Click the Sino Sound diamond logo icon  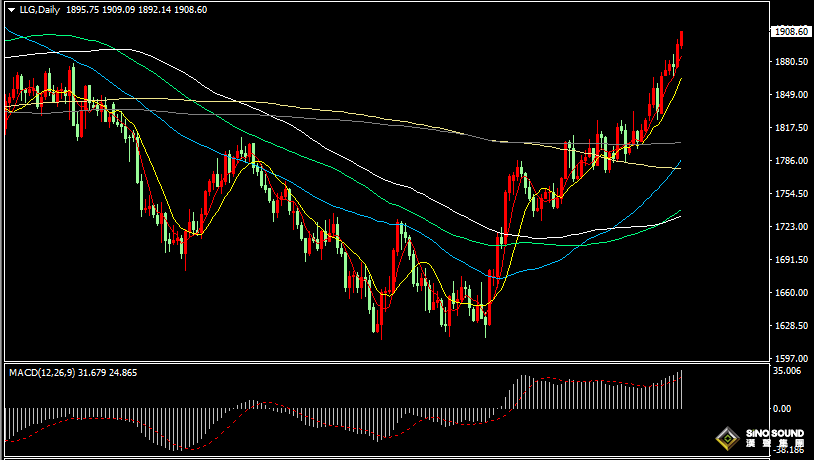728,439
